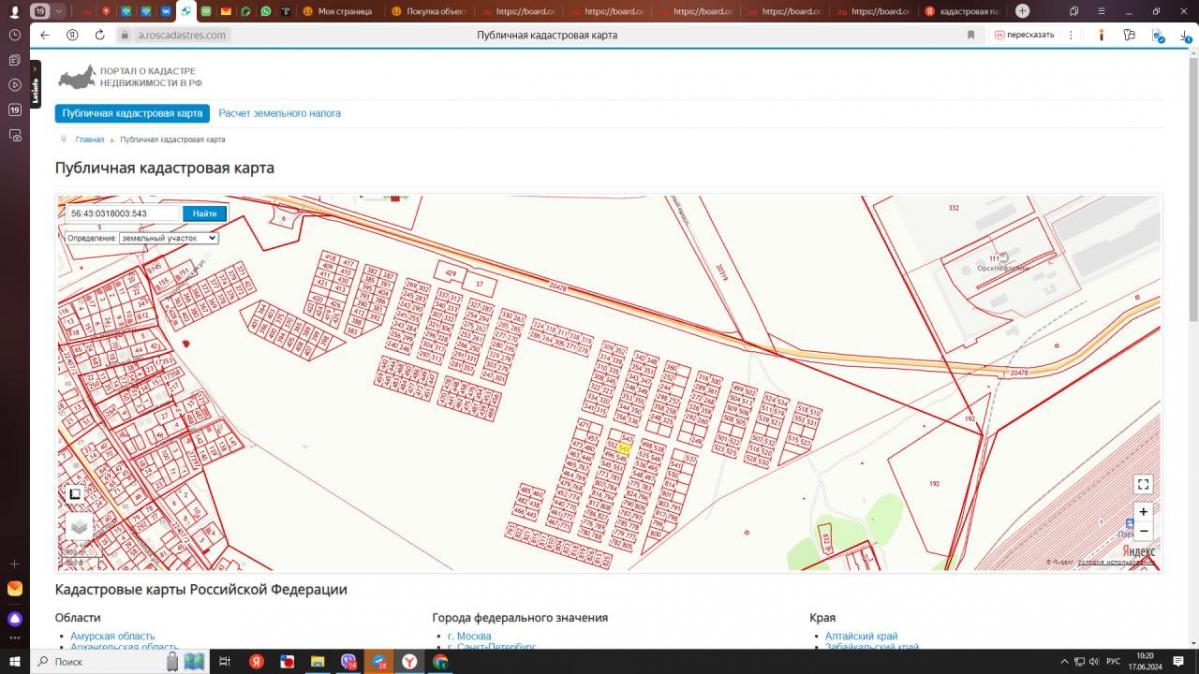
Task: Open the 'Амурская область' link
Action: (x=112, y=636)
